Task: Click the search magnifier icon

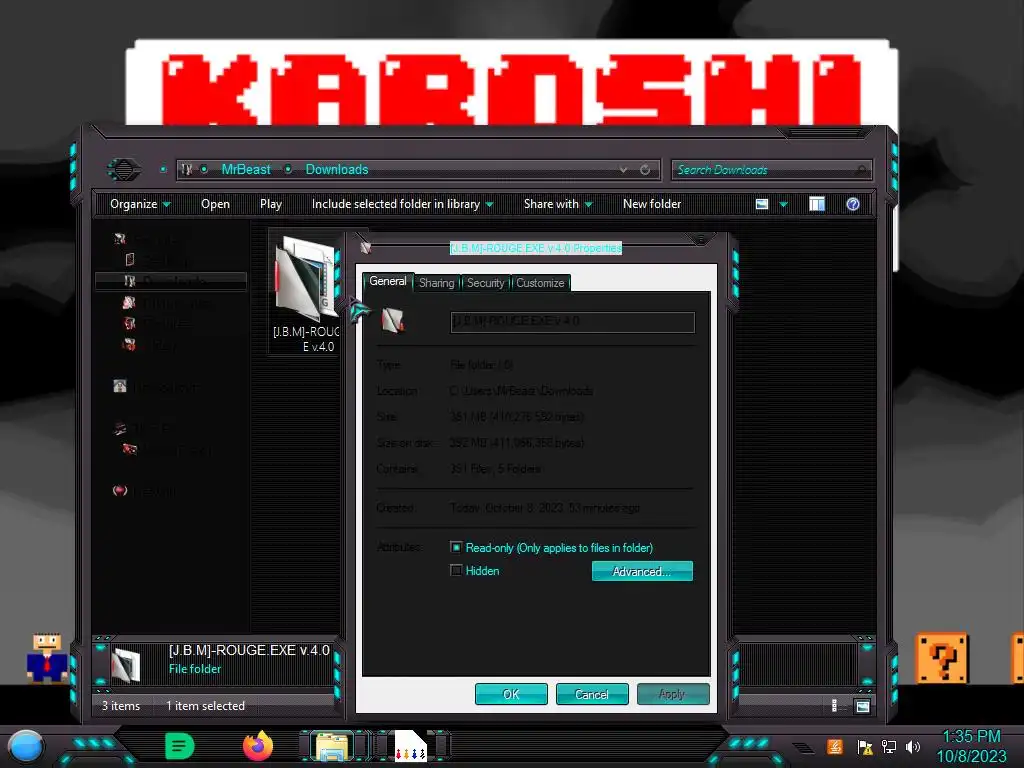Action: (861, 170)
